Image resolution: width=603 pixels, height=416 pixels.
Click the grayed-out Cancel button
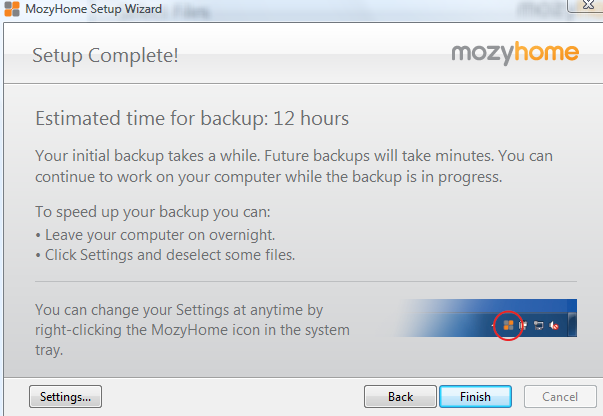[560, 396]
